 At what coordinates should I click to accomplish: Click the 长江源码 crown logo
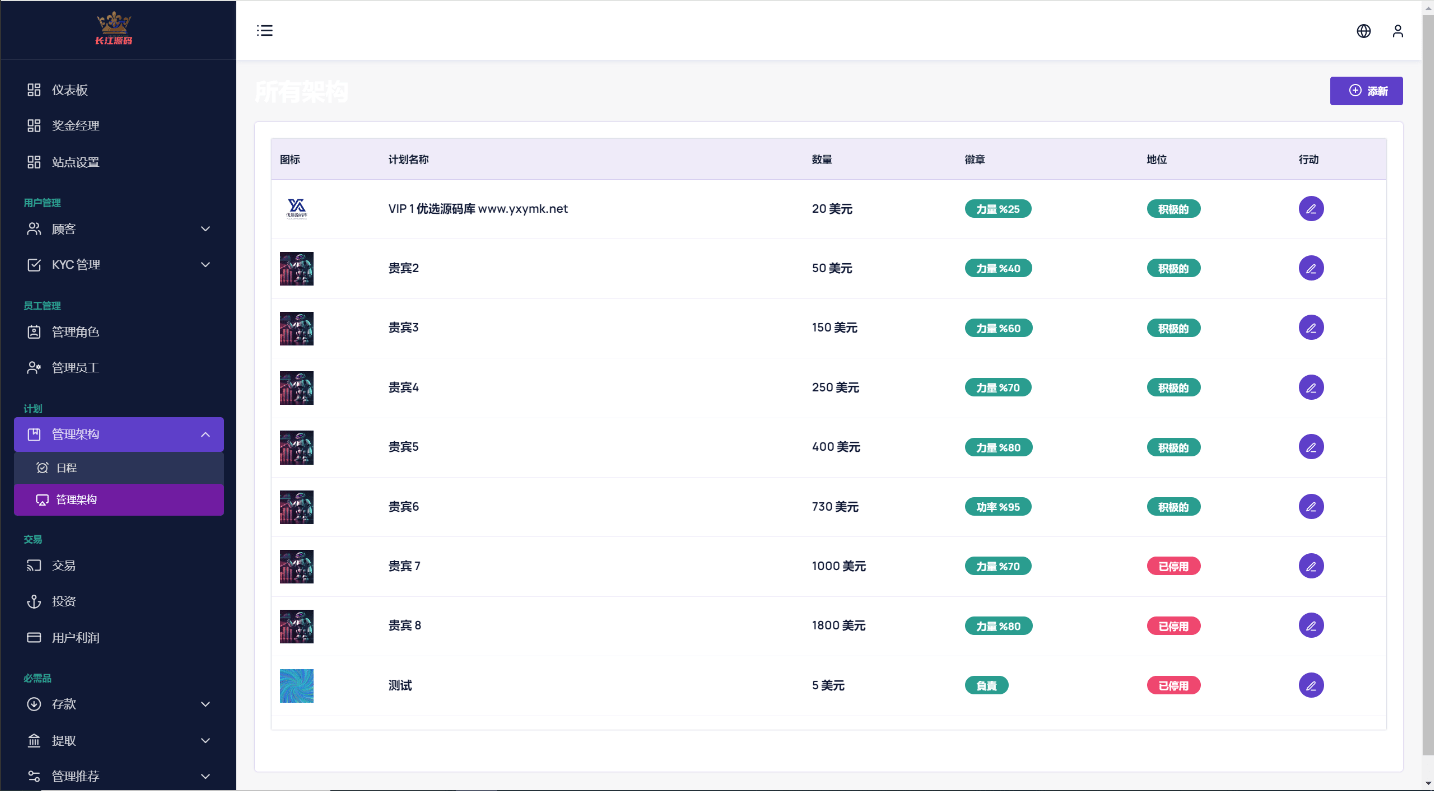point(114,29)
